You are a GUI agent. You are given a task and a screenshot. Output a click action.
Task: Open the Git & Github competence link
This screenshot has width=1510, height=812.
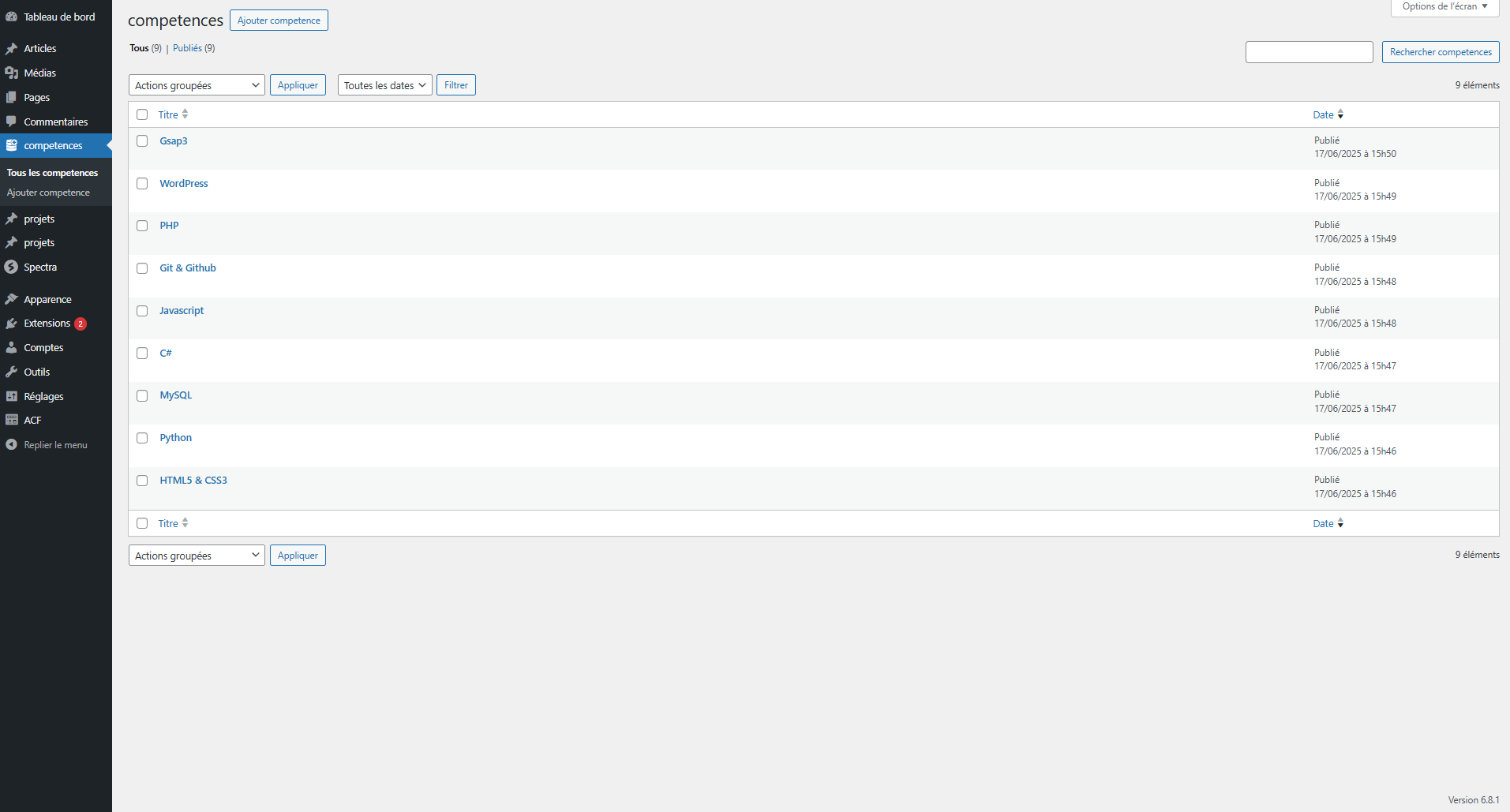coord(188,268)
